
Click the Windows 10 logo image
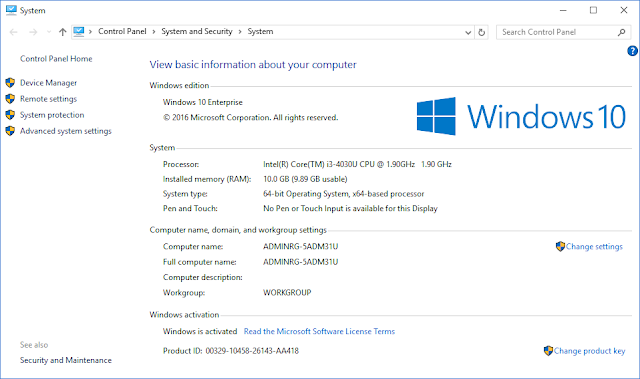pyautogui.click(x=521, y=116)
